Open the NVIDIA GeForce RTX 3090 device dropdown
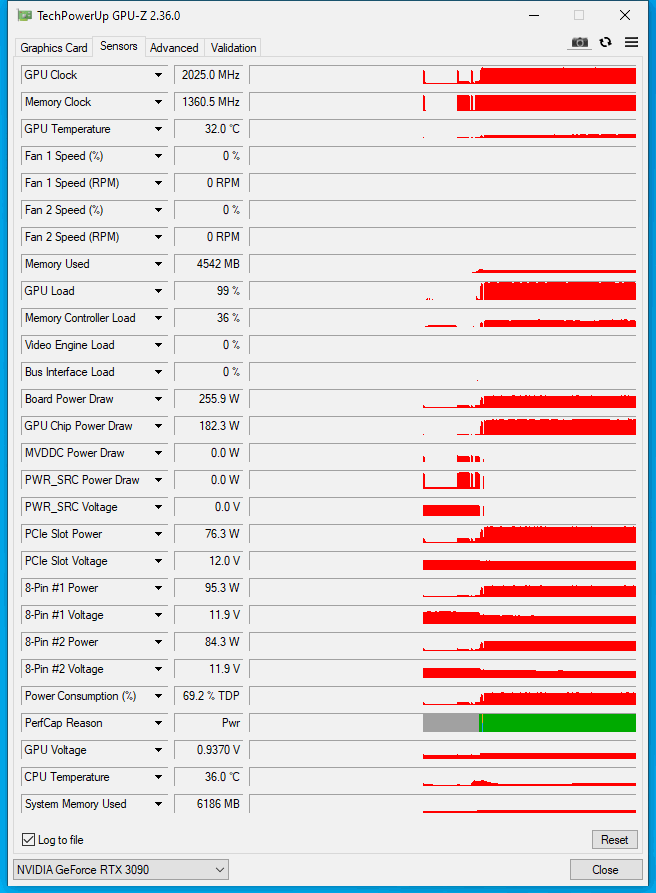 point(121,870)
